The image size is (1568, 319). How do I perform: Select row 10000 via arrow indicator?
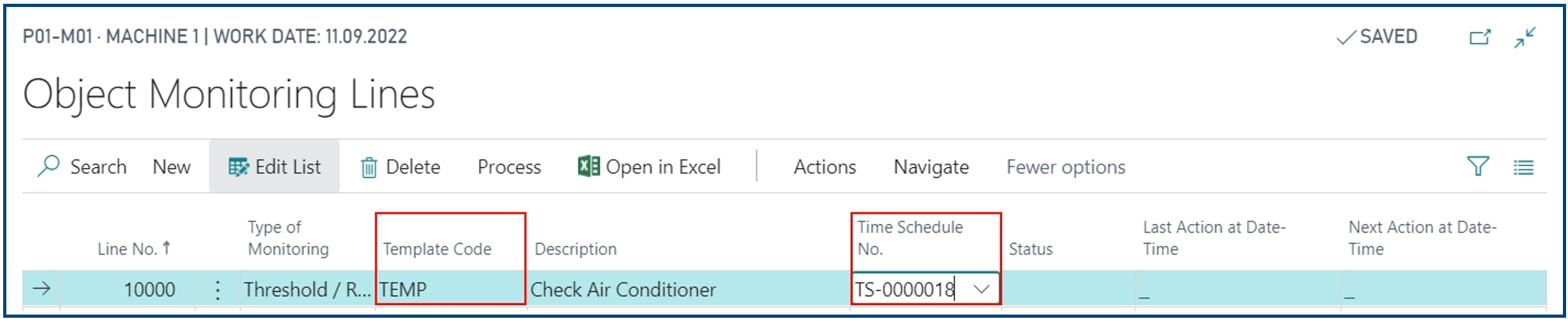tap(42, 289)
